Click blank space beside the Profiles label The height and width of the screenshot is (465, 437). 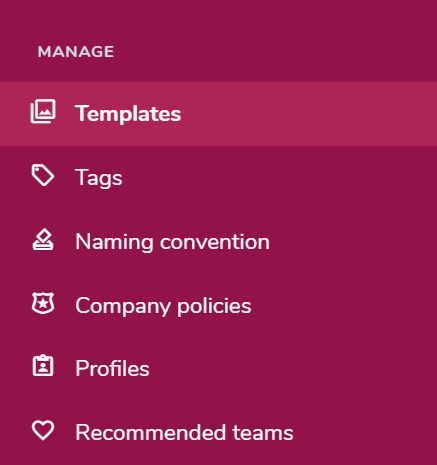(x=290, y=368)
